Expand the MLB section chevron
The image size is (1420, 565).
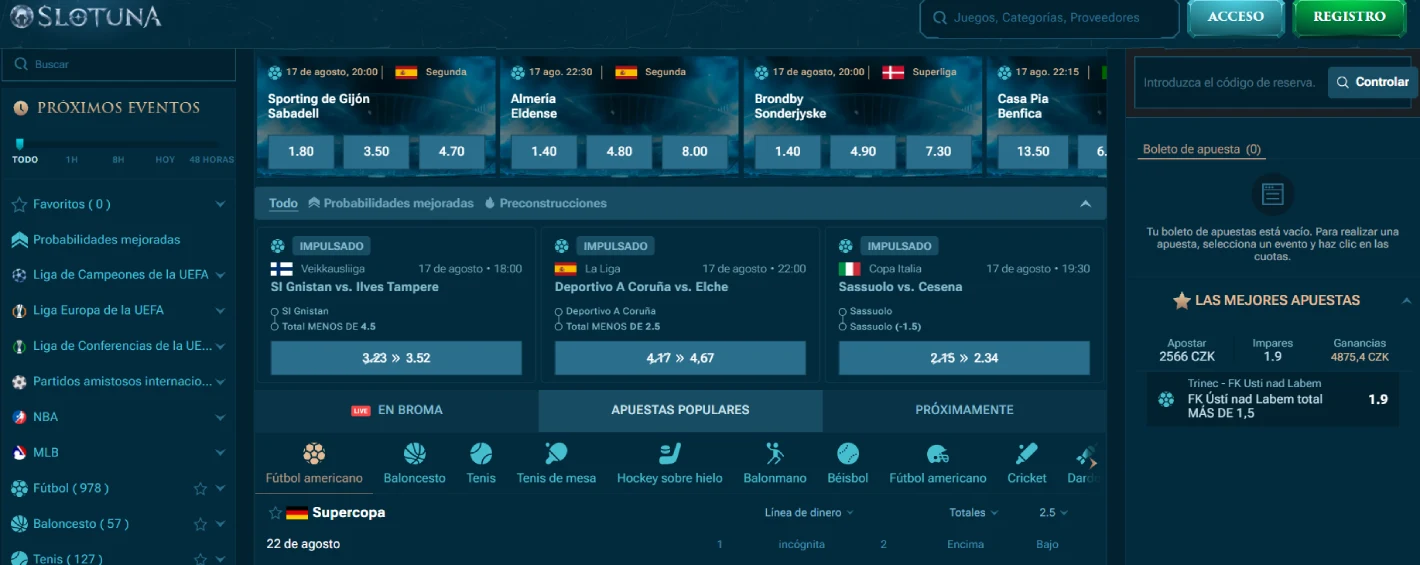coord(220,453)
